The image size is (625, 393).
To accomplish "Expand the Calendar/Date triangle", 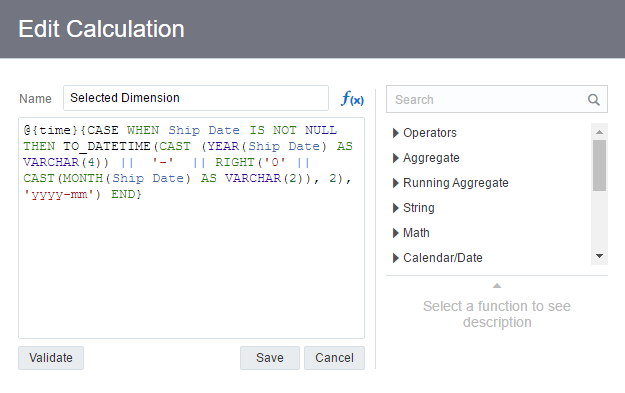I will tap(395, 258).
